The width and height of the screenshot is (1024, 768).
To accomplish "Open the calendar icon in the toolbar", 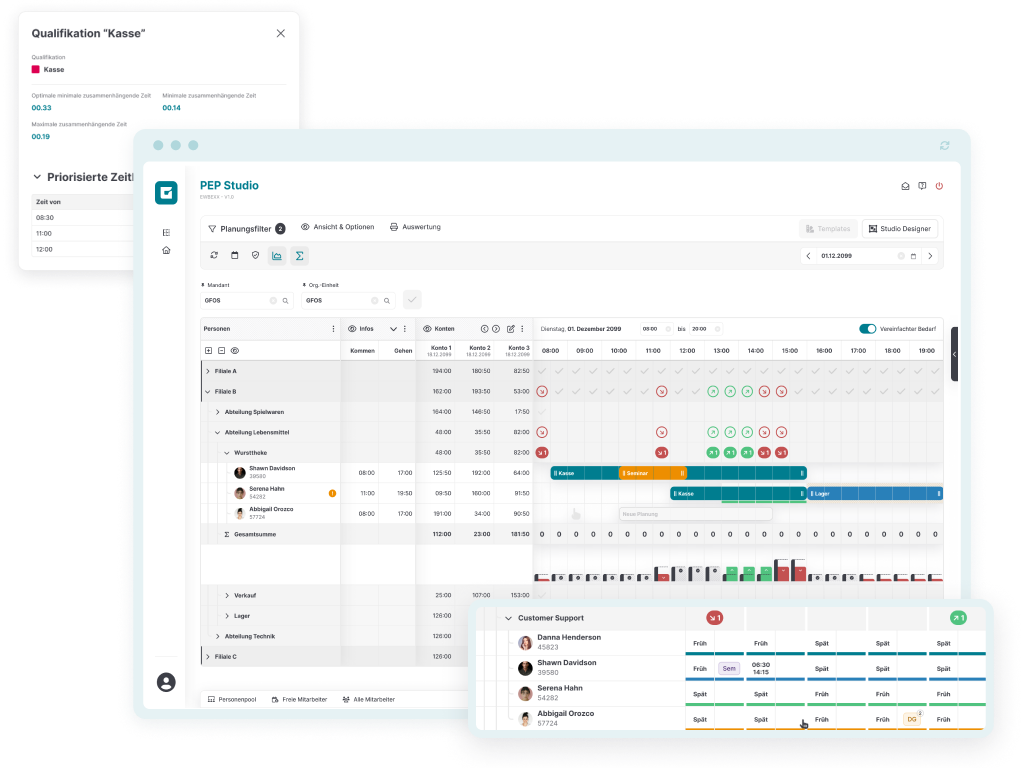I will pyautogui.click(x=234, y=256).
